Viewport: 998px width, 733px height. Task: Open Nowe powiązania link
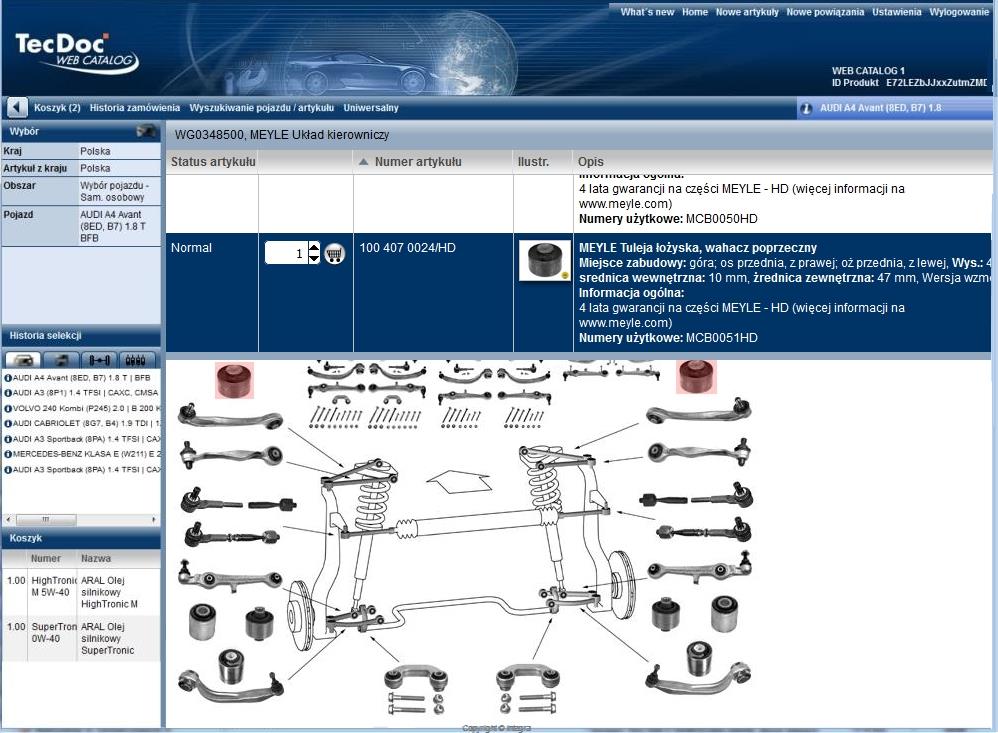click(x=826, y=12)
